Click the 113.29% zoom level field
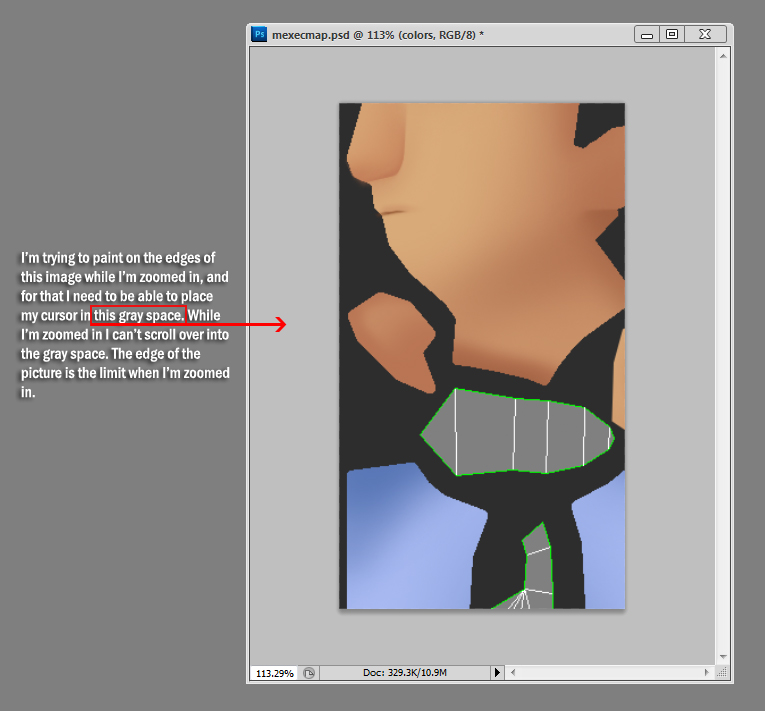This screenshot has width=765, height=711. pos(274,674)
